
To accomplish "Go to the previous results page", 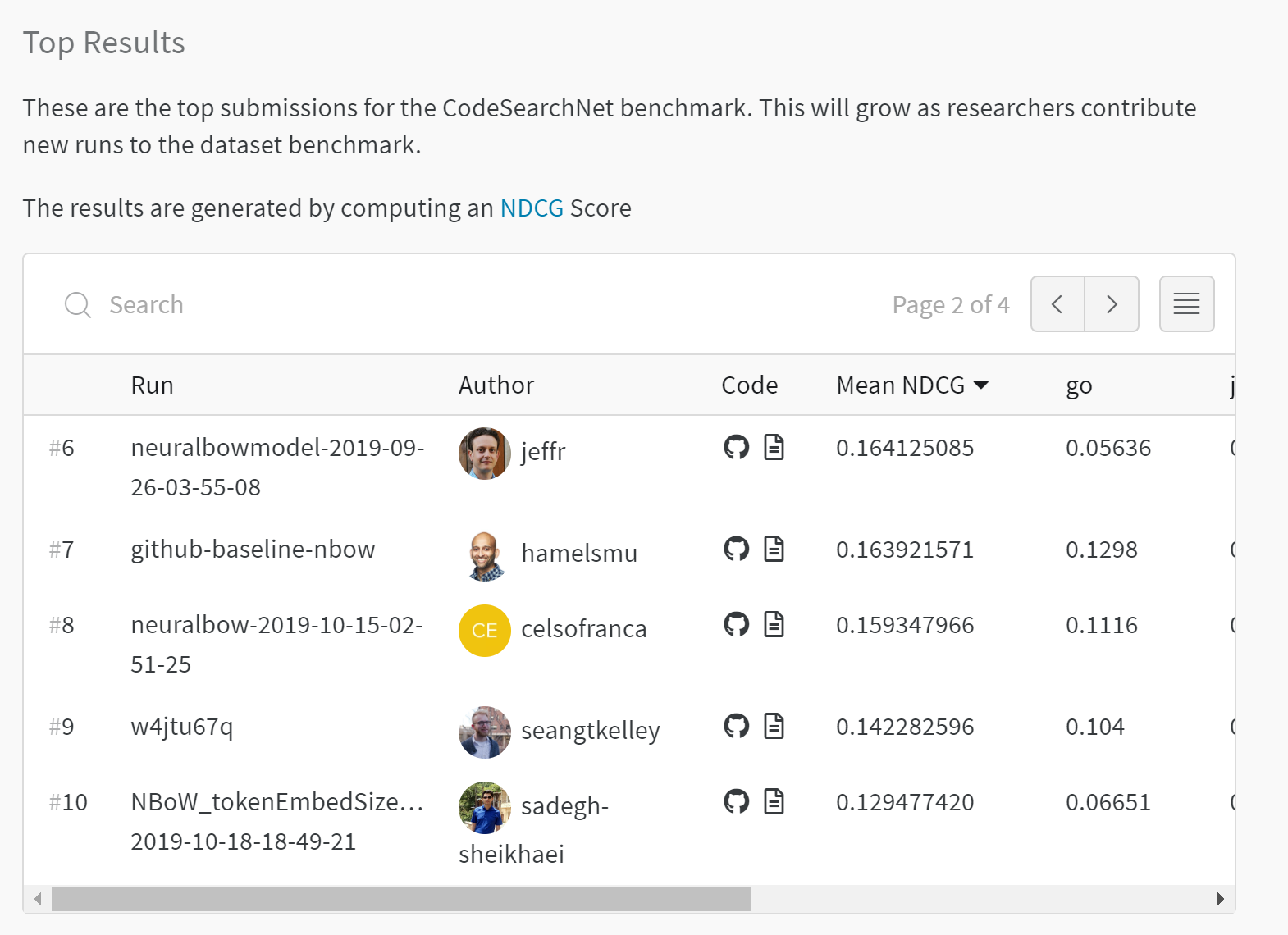I will (x=1057, y=303).
